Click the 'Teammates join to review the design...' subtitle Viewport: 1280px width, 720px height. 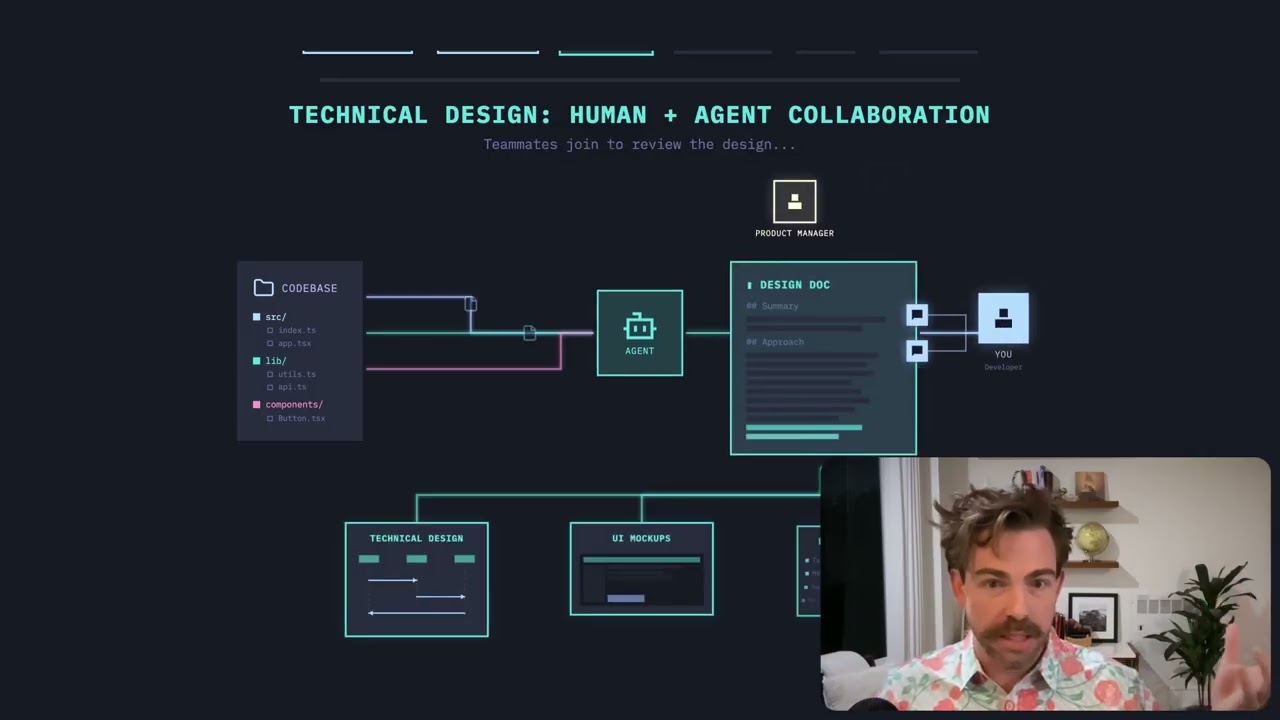tap(640, 144)
